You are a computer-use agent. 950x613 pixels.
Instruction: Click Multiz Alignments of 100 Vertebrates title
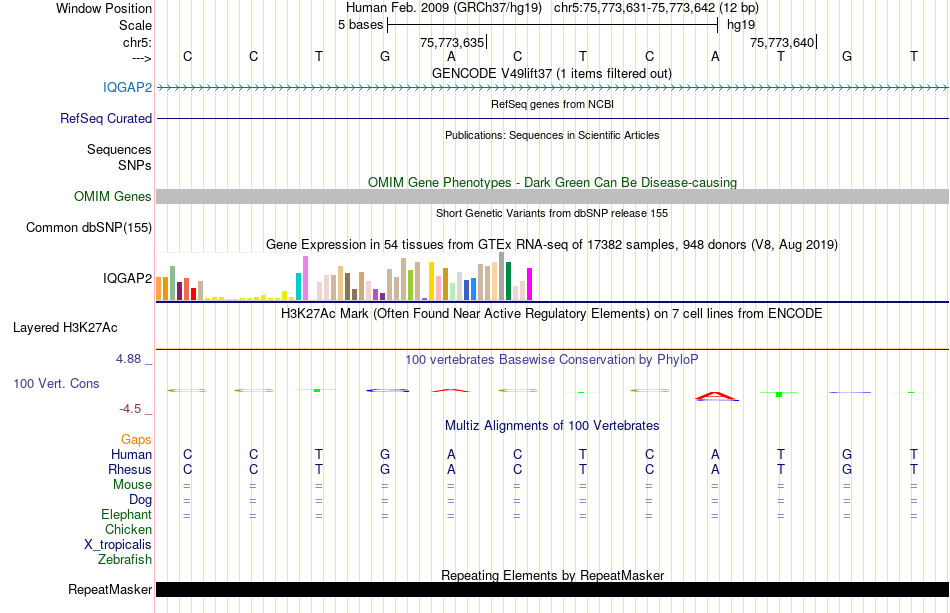tap(552, 426)
